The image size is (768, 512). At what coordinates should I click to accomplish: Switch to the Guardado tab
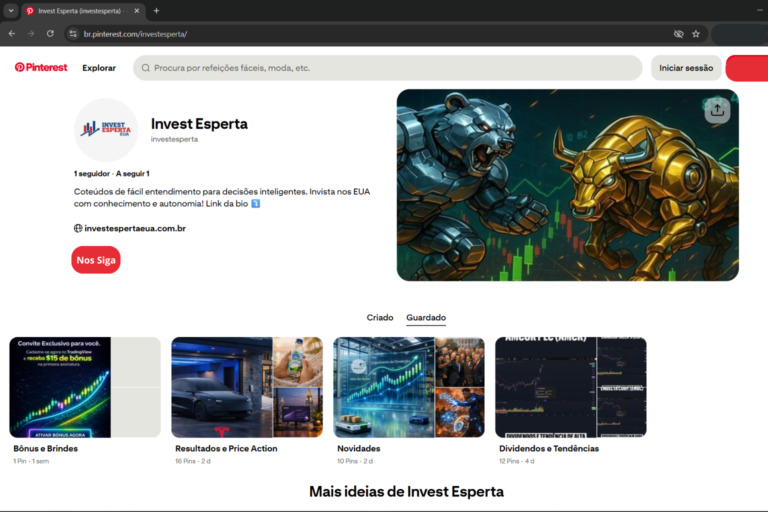(426, 317)
